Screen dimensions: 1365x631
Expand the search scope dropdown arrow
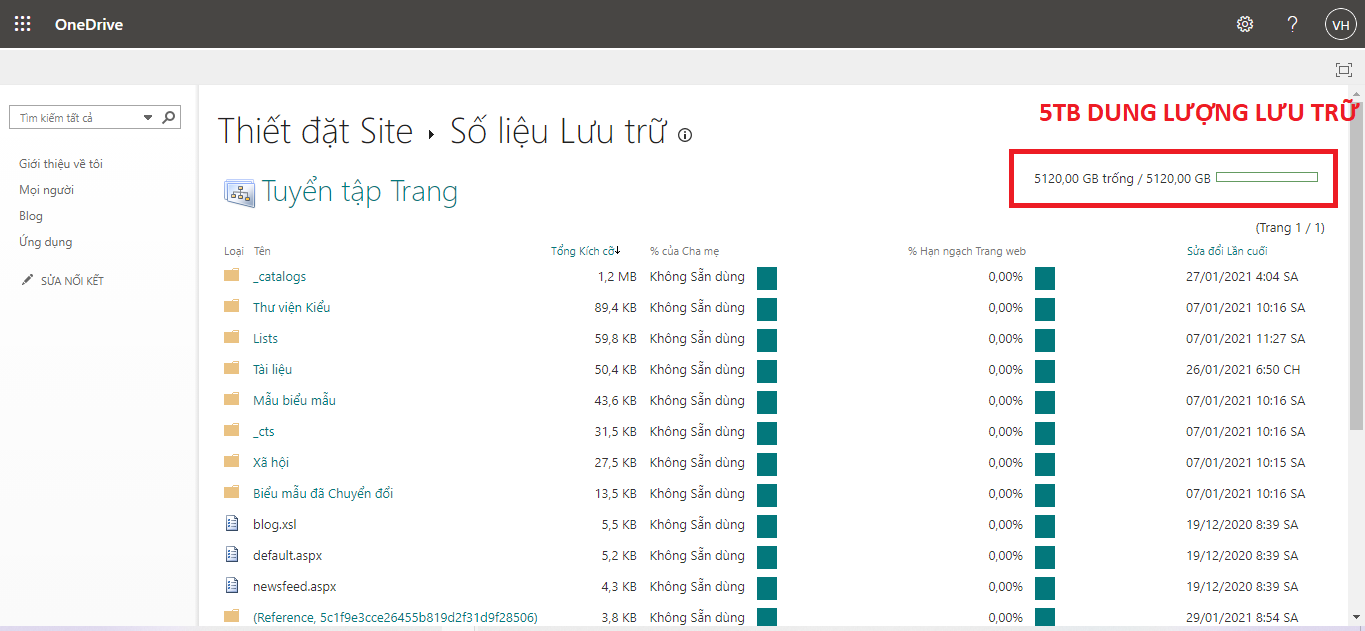(x=148, y=117)
